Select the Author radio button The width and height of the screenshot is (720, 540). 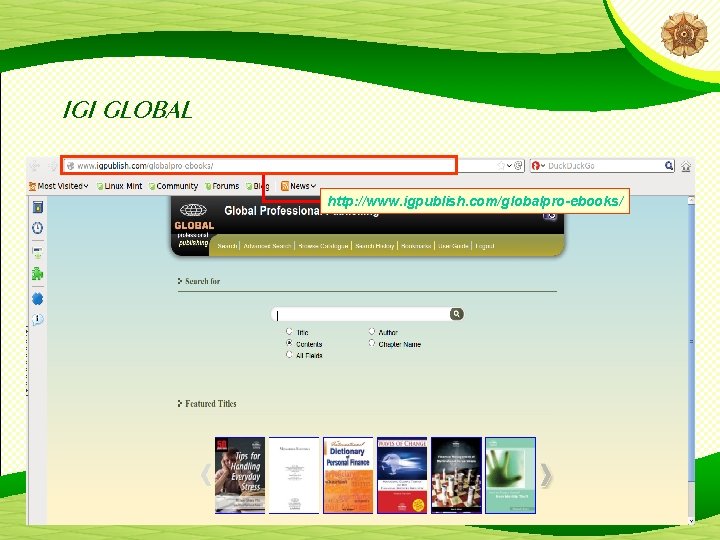372,331
